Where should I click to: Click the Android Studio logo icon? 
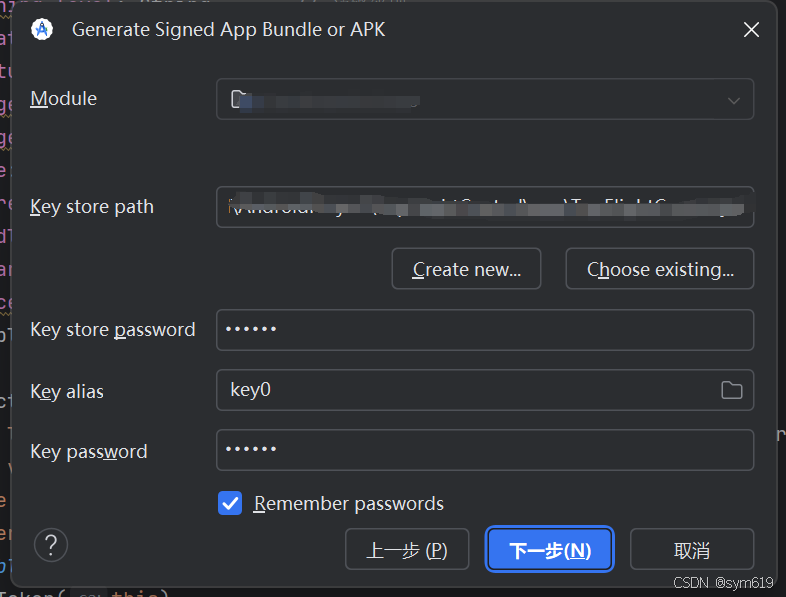[42, 30]
